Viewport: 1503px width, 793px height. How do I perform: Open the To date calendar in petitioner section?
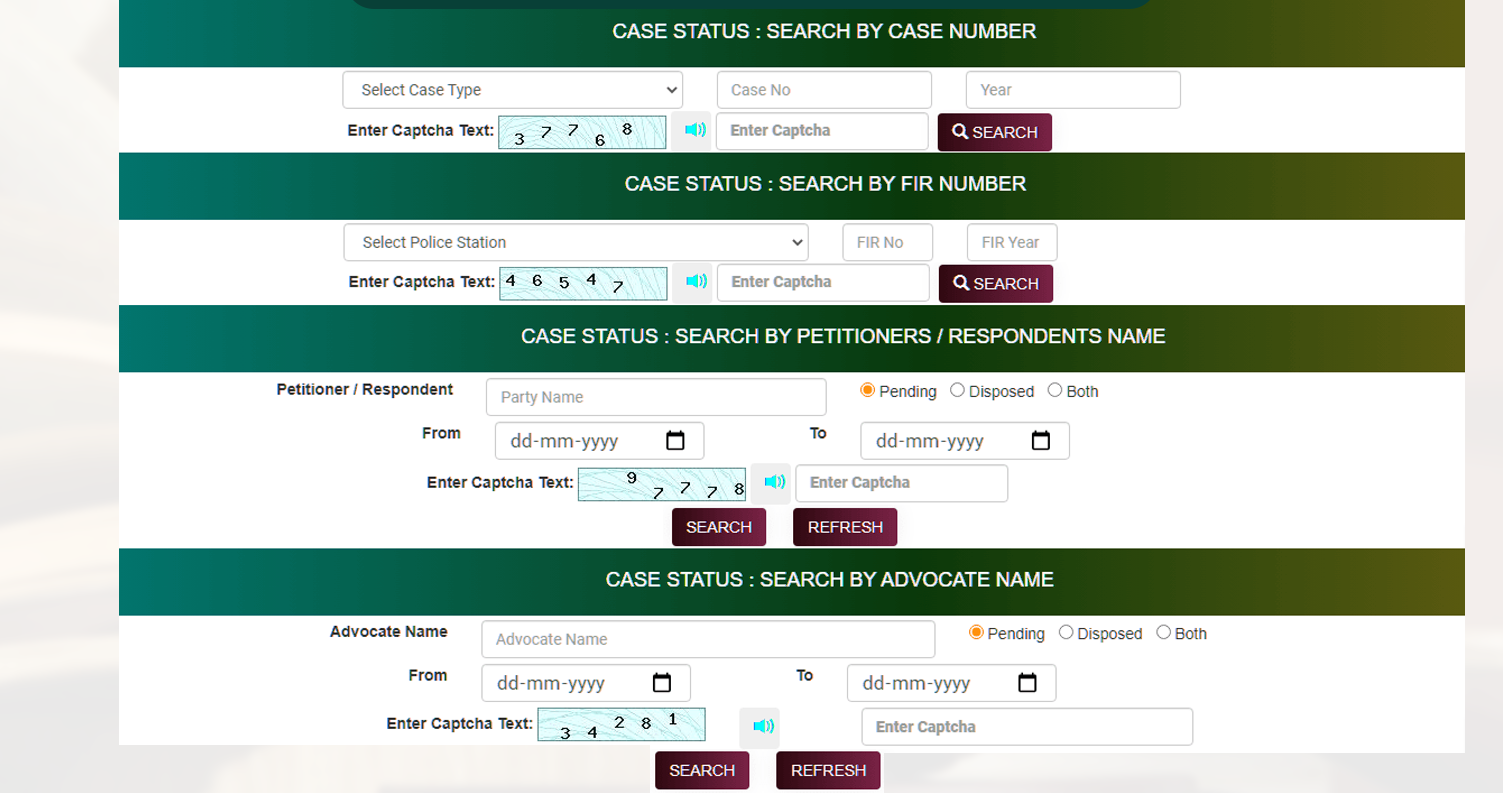1041,440
